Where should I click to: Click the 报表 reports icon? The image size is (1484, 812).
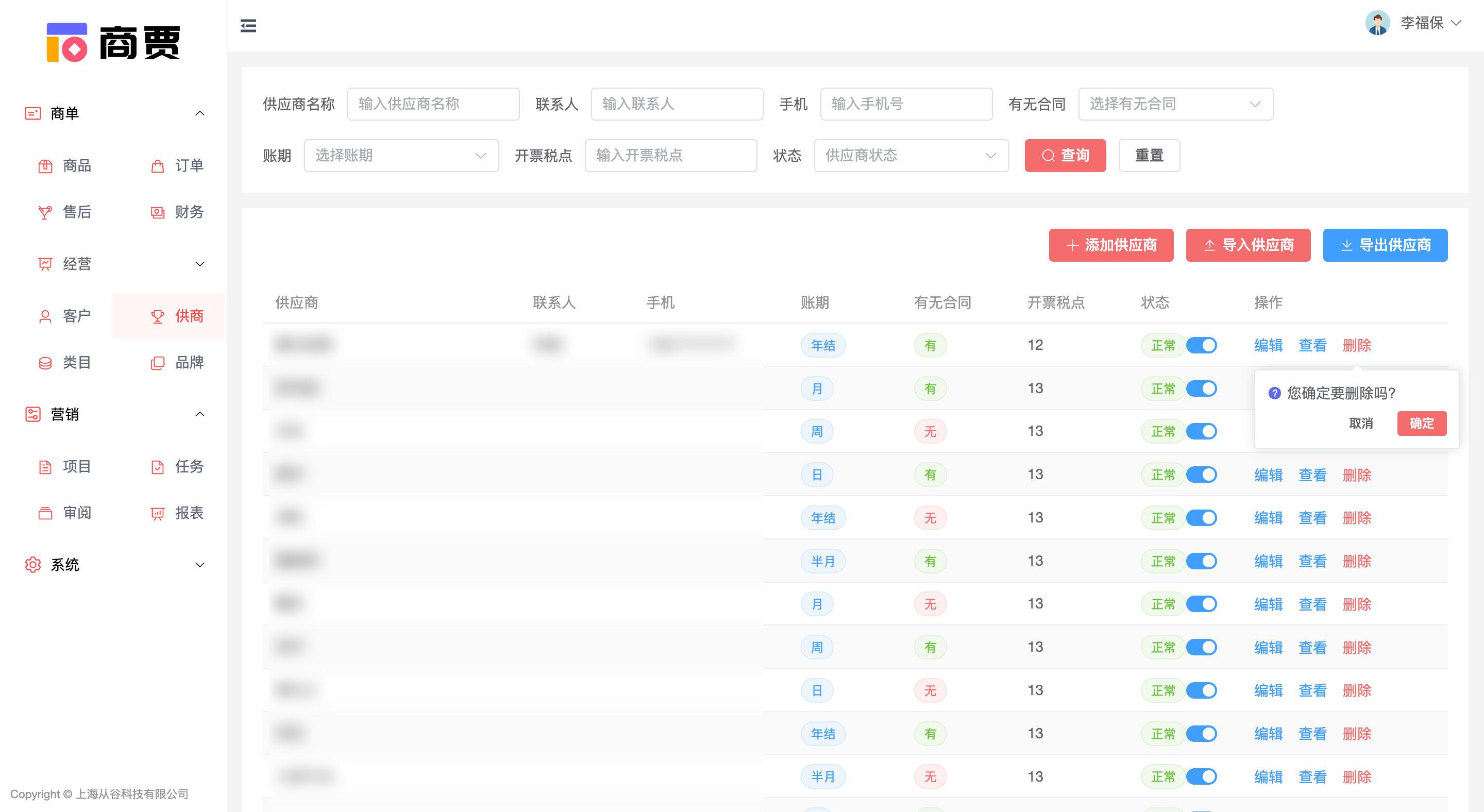tap(157, 513)
